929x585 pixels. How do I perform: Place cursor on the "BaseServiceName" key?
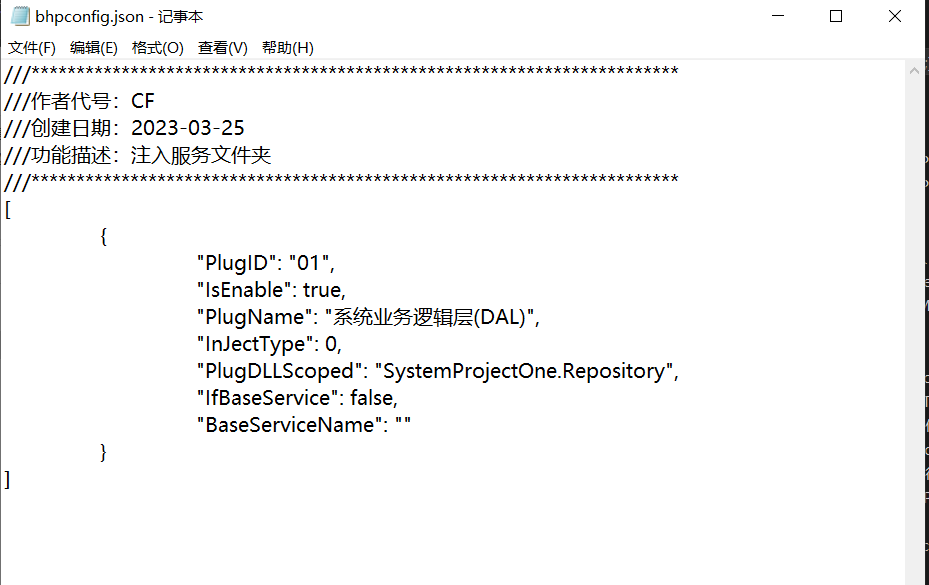pos(289,425)
